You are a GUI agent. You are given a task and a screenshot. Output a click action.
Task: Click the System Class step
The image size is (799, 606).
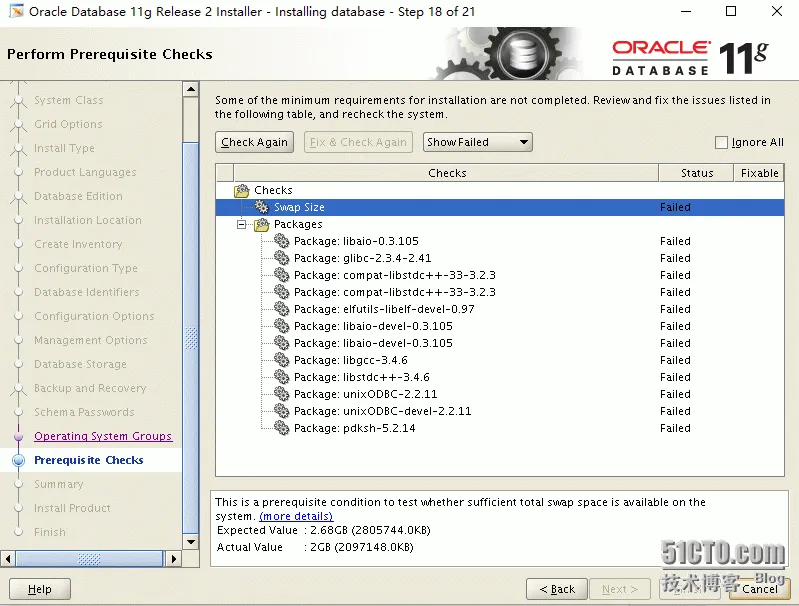coord(69,100)
